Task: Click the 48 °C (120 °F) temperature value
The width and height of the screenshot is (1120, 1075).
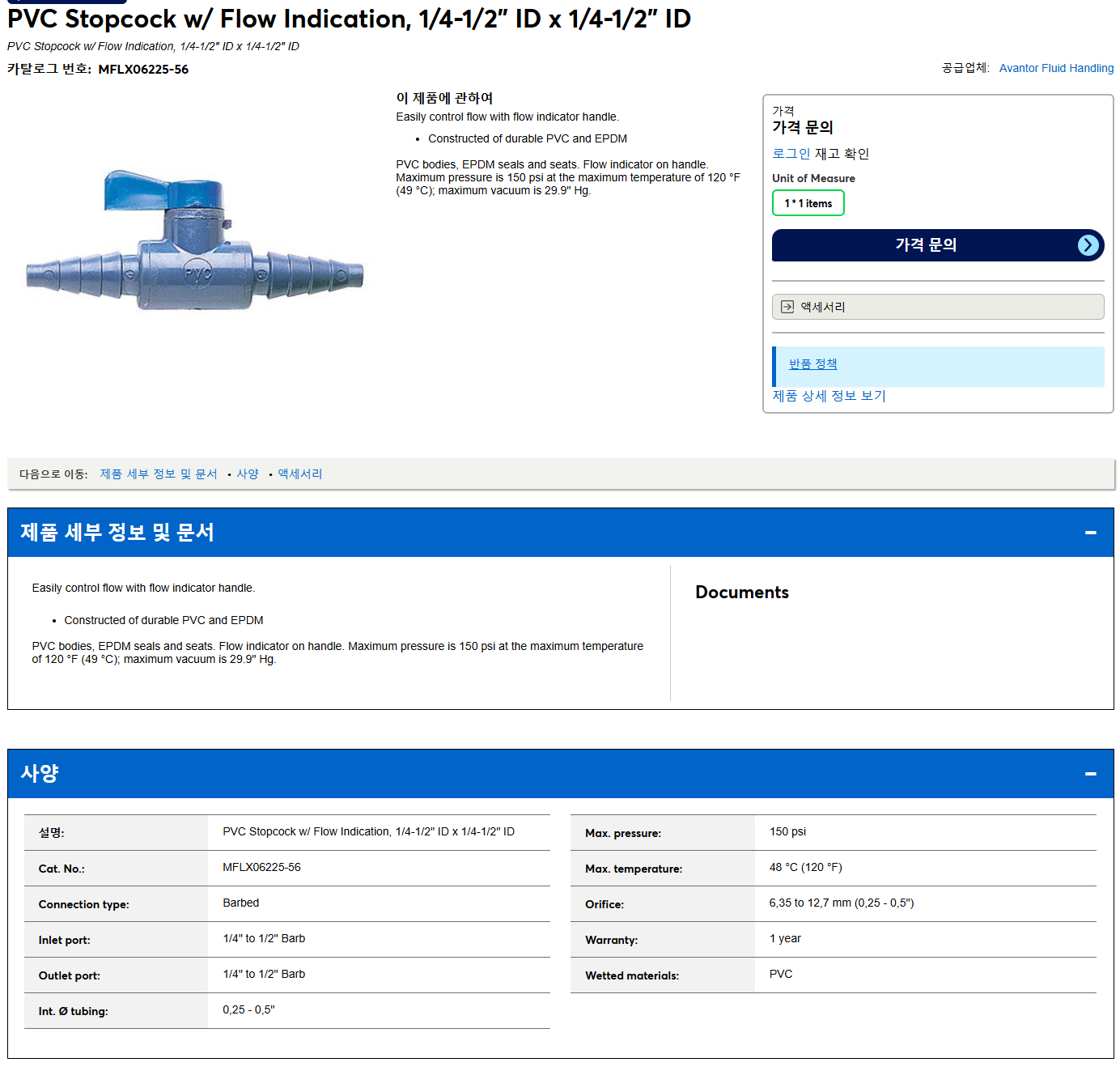Action: [x=806, y=868]
